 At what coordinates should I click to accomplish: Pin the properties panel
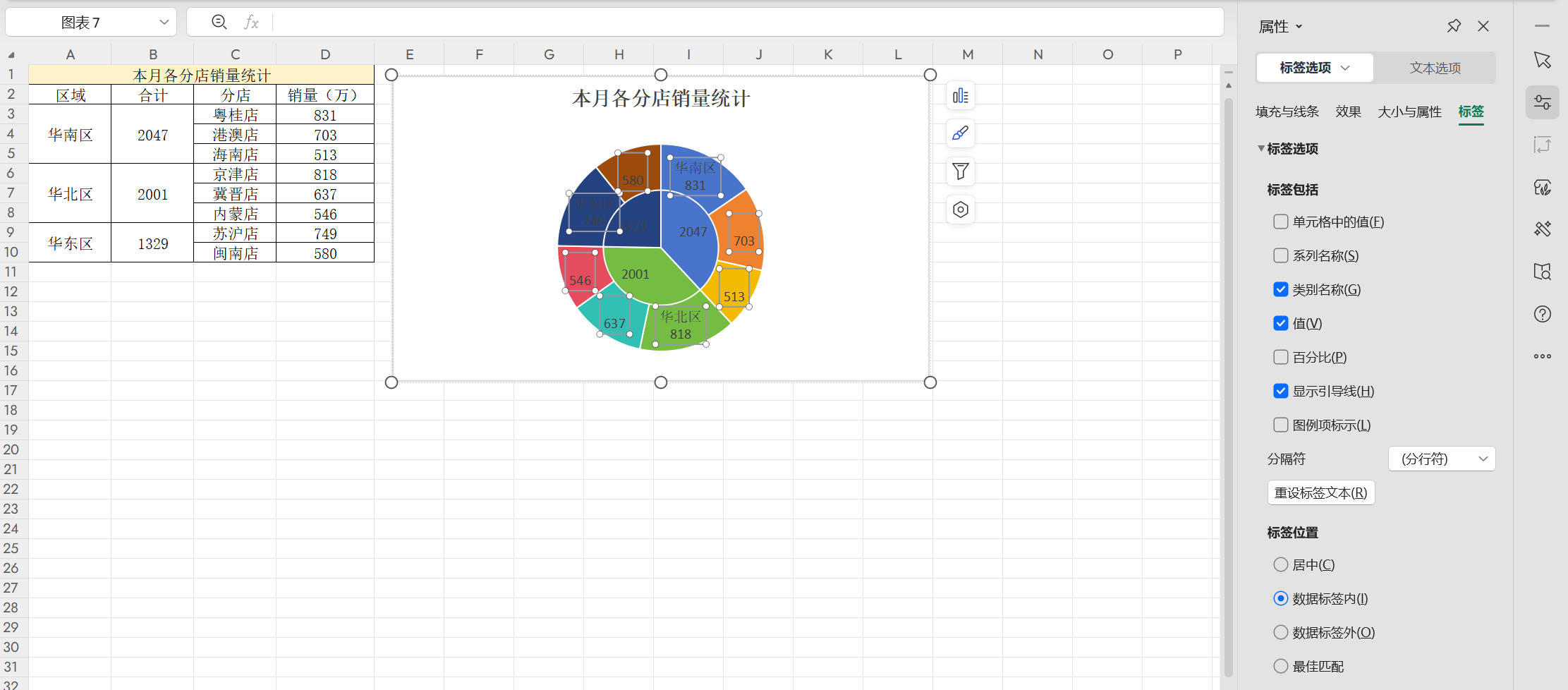(x=1454, y=26)
